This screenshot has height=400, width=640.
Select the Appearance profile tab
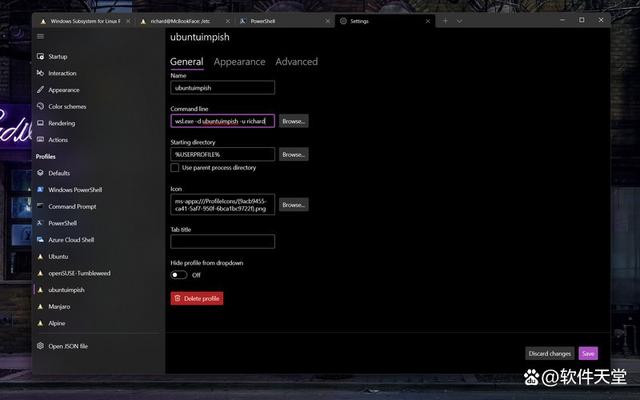tap(239, 62)
